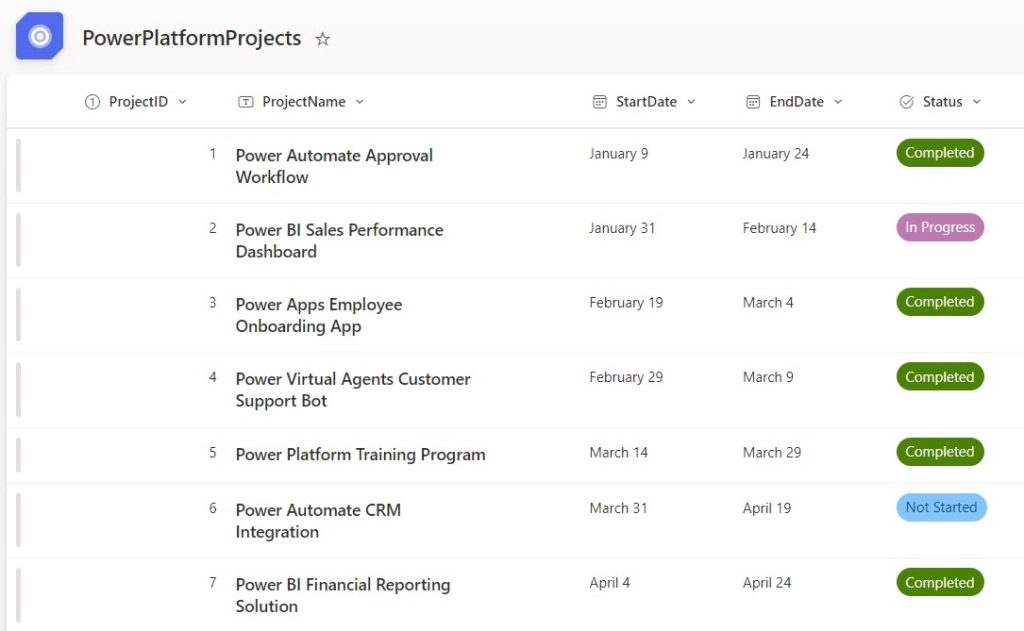Open the StartDate column dropdown chevron
The height and width of the screenshot is (631, 1024).
click(692, 102)
